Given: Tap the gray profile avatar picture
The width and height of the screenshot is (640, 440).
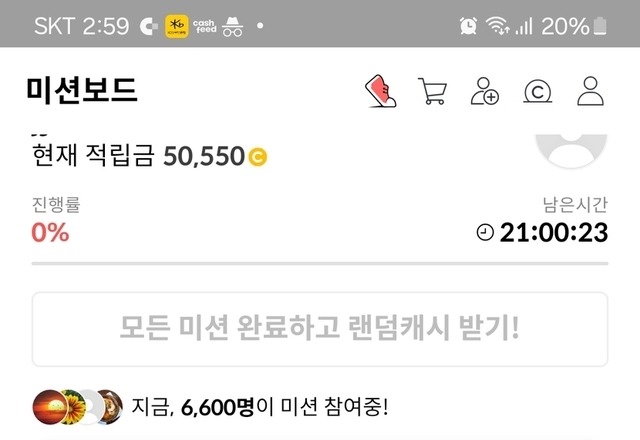Looking at the screenshot, I should coord(571,150).
